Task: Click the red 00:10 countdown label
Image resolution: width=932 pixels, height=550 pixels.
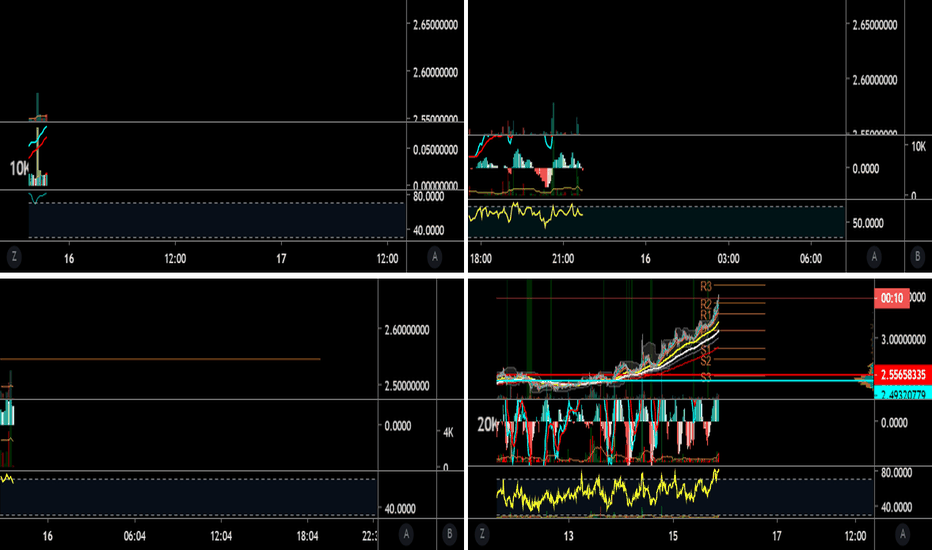Action: (x=892, y=298)
